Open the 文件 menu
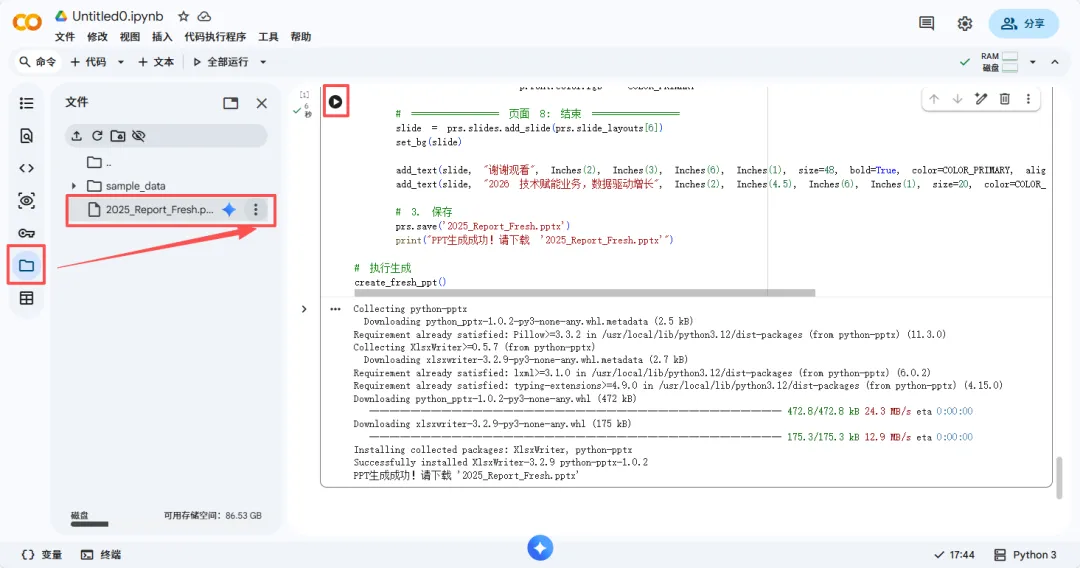Viewport: 1080px width, 568px height. 65,37
